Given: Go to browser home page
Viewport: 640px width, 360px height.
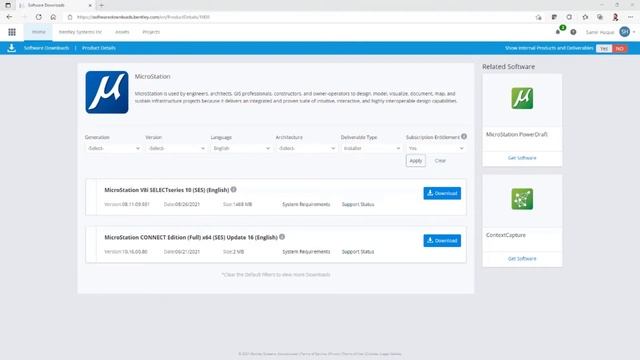Looking at the screenshot, I should tap(53, 17).
